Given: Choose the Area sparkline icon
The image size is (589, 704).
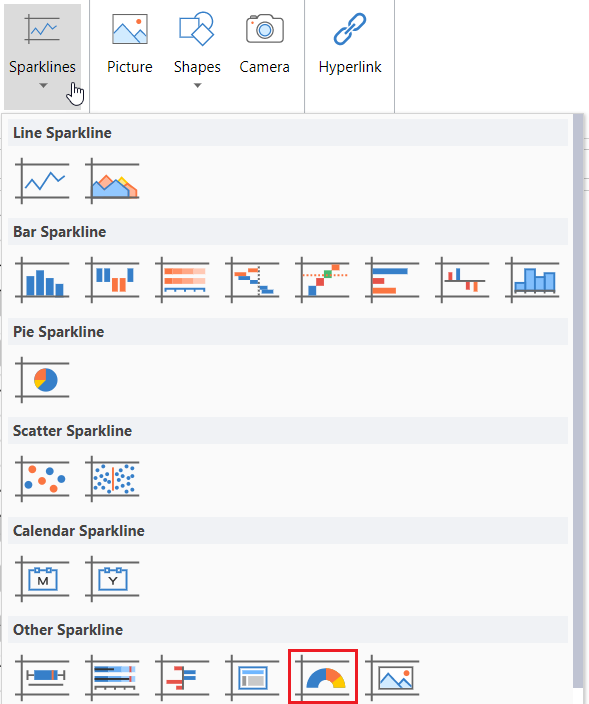Looking at the screenshot, I should pos(112,181).
